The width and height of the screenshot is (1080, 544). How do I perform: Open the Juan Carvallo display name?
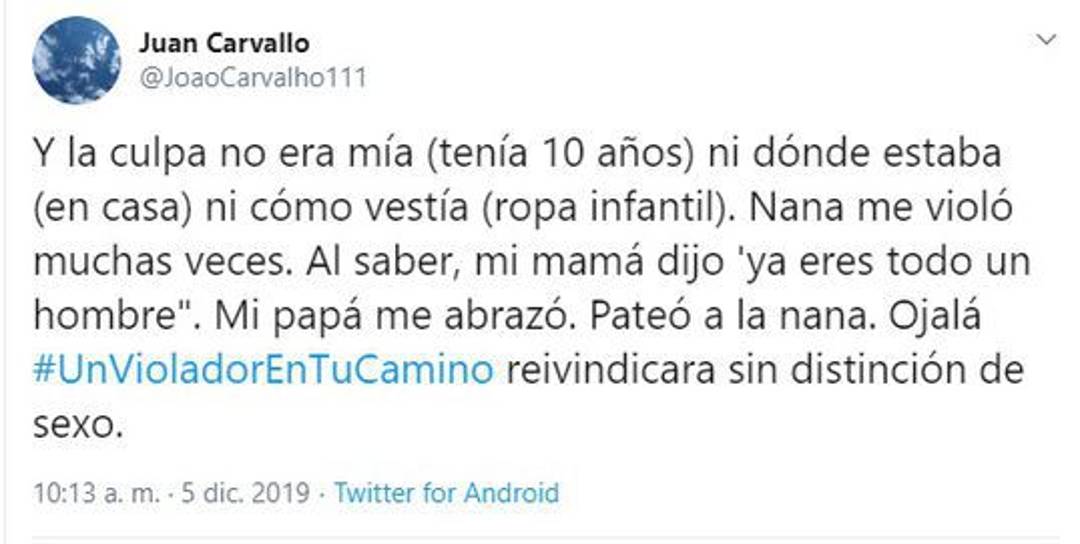[x=224, y=43]
